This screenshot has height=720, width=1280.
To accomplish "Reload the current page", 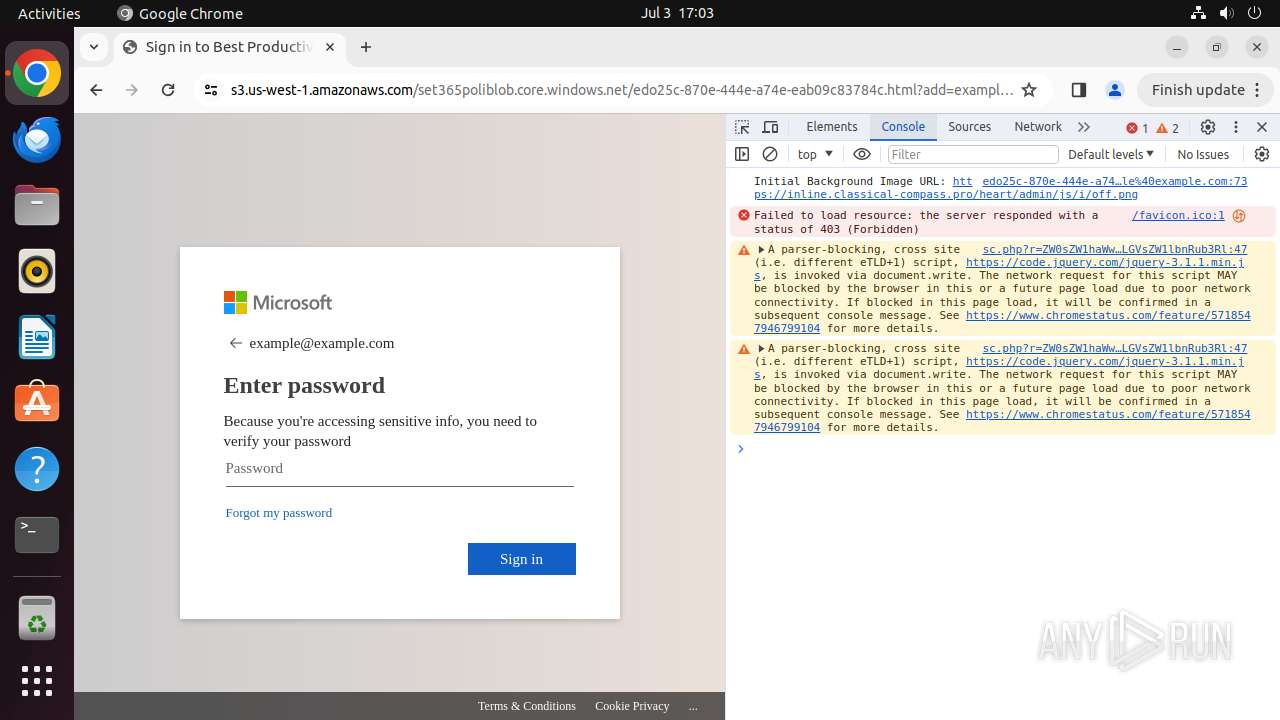I will pos(168,90).
